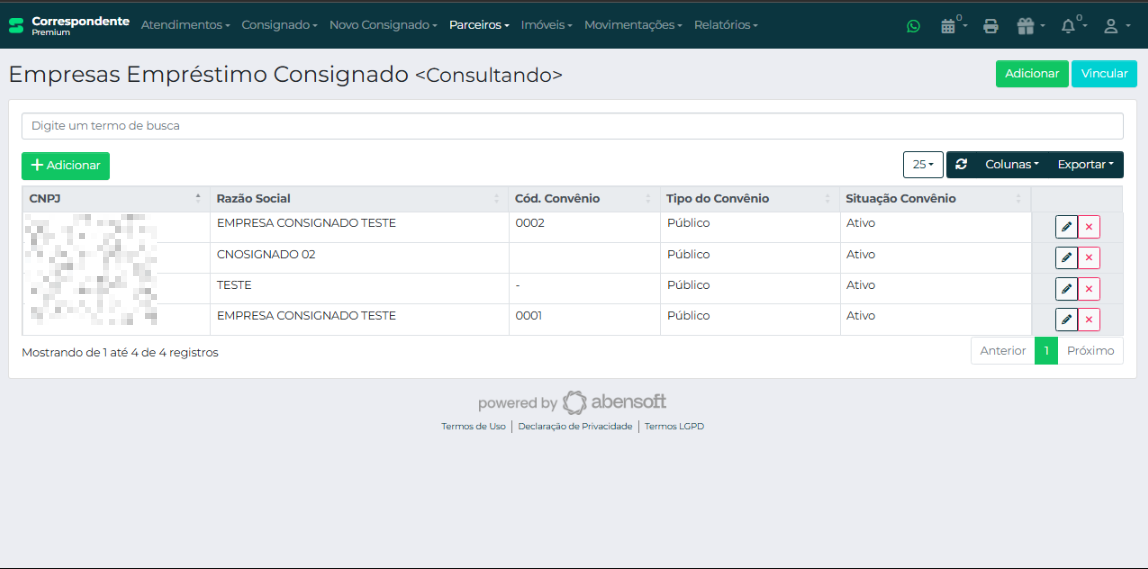The height and width of the screenshot is (569, 1148).
Task: Open Termos LGPD link
Action: point(674,426)
